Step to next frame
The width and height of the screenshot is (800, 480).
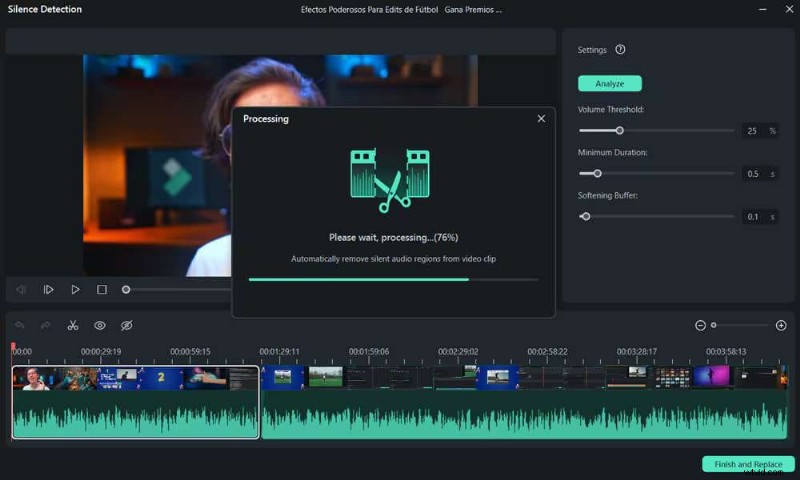click(48, 290)
